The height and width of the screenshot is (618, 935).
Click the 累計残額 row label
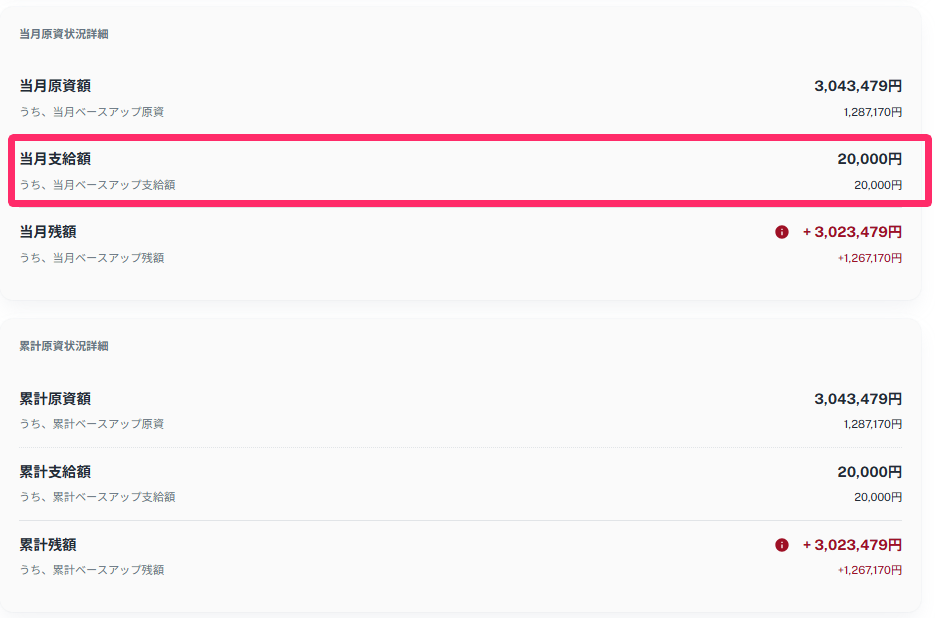[x=48, y=545]
